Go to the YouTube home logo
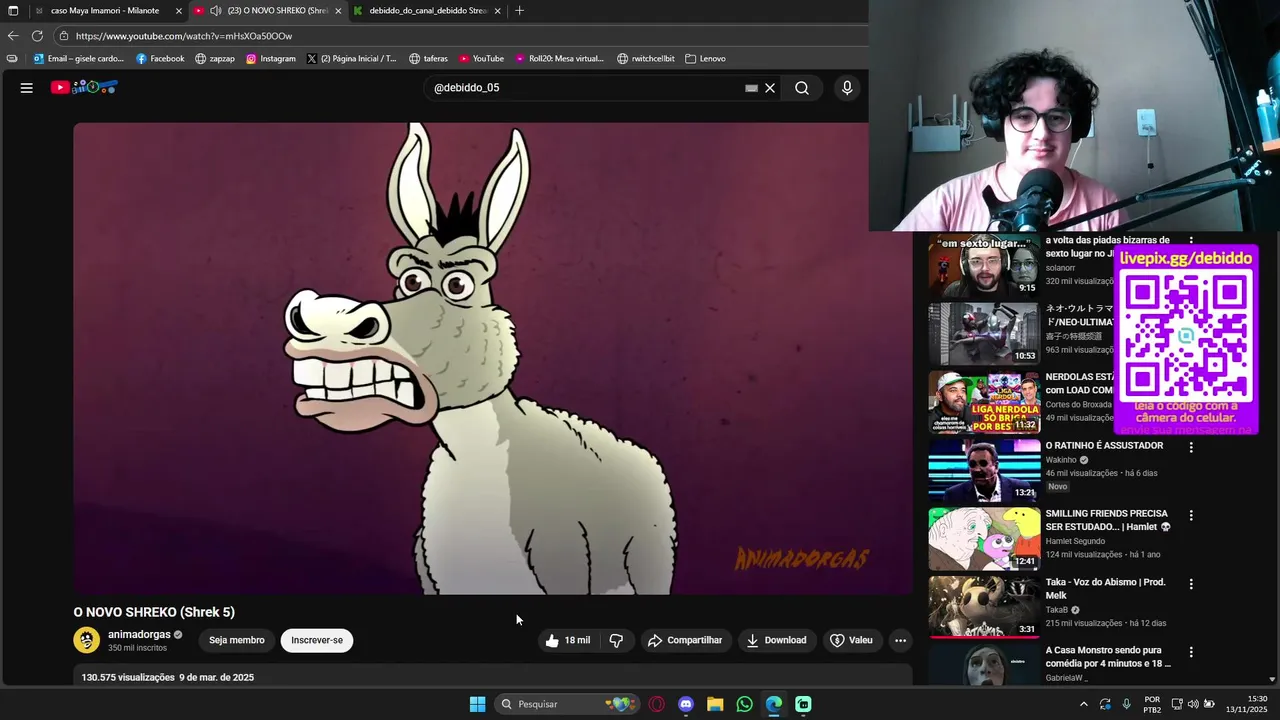This screenshot has width=1280, height=720. click(x=84, y=88)
